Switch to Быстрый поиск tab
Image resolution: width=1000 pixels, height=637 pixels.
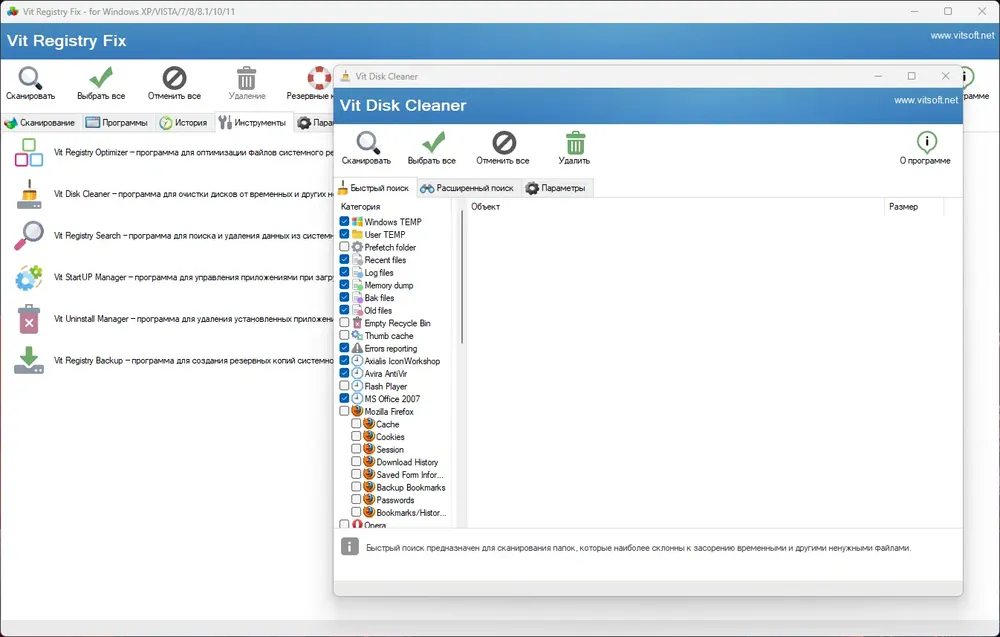pyautogui.click(x=375, y=188)
